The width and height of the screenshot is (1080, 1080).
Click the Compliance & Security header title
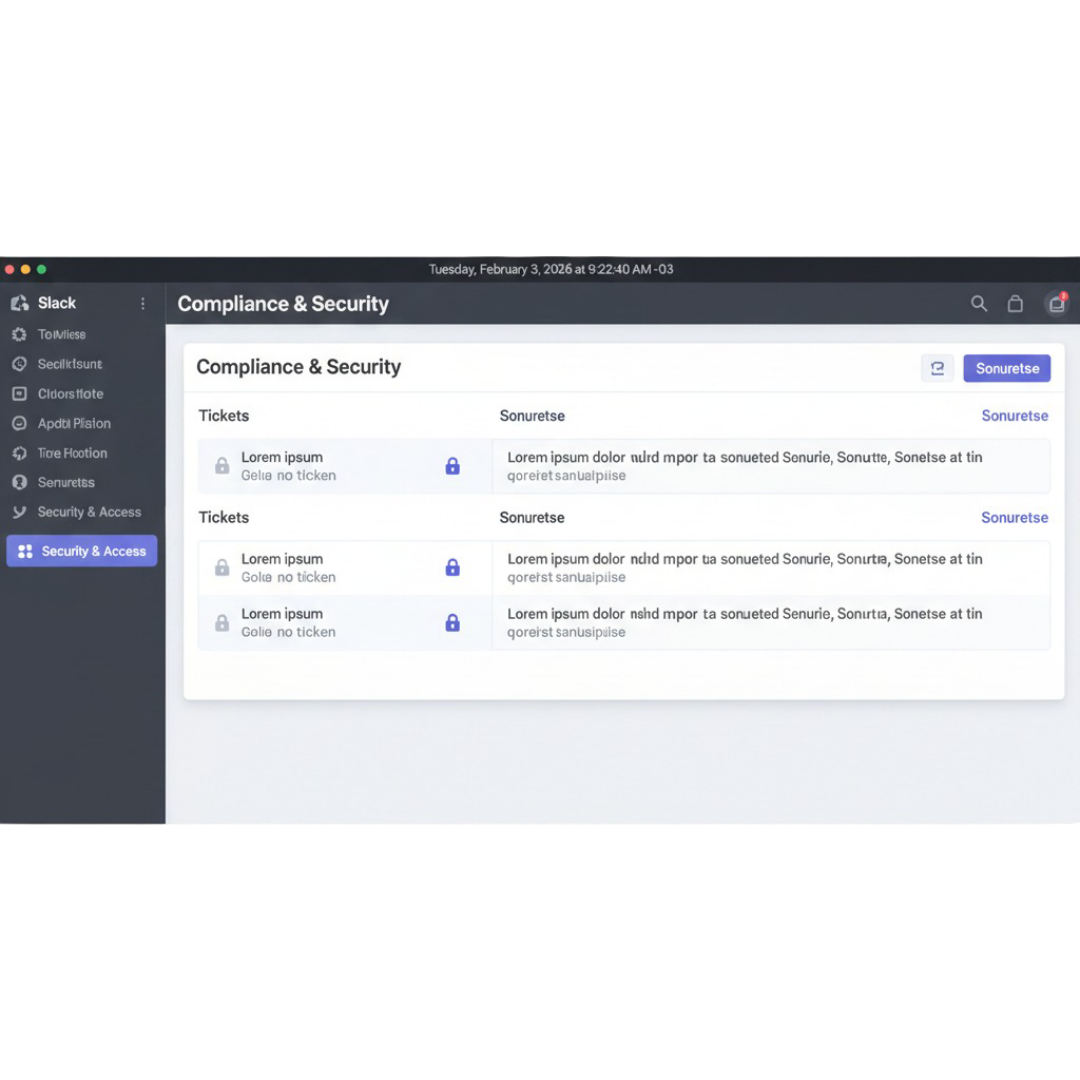(x=283, y=304)
